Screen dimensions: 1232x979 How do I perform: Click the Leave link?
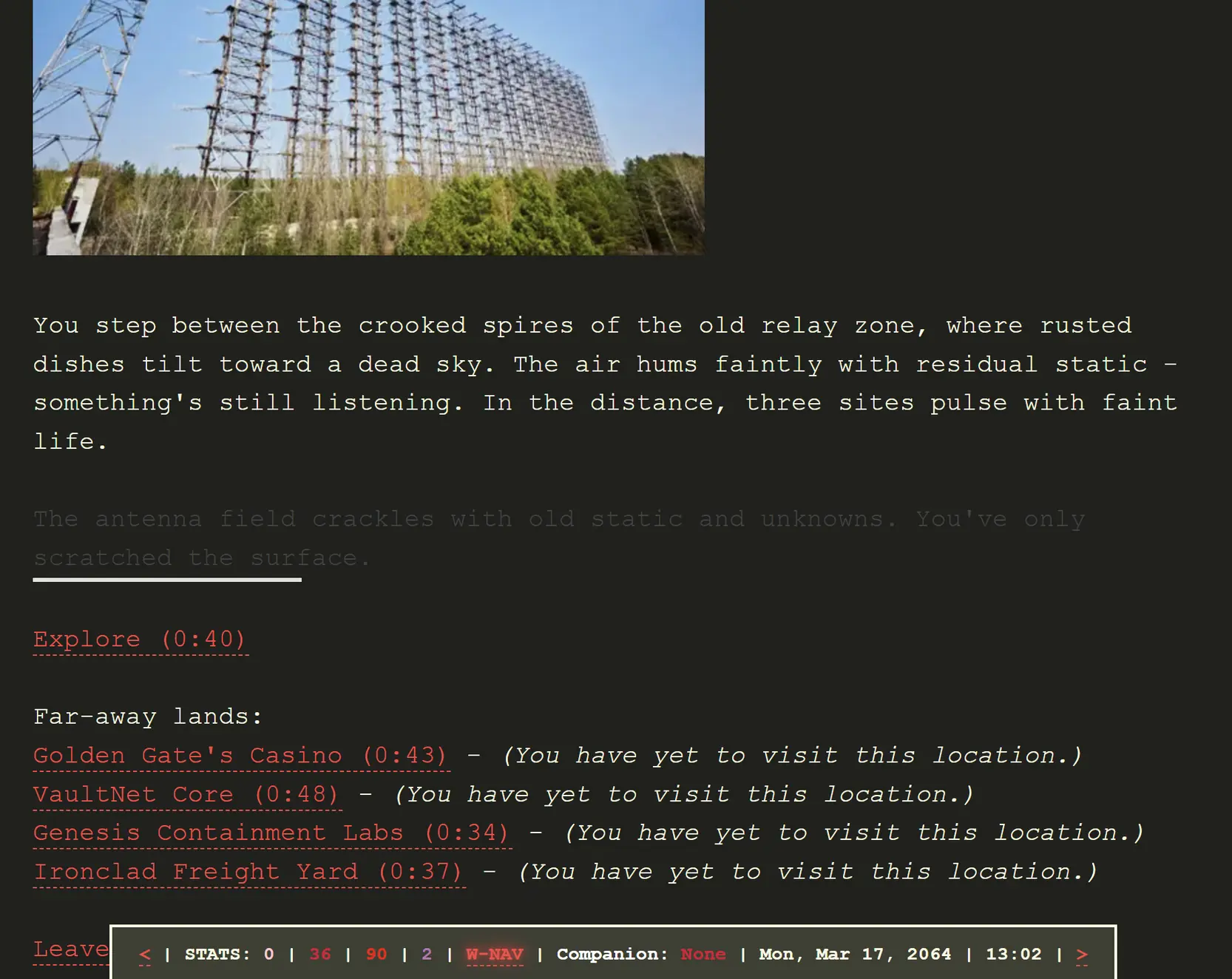(71, 949)
